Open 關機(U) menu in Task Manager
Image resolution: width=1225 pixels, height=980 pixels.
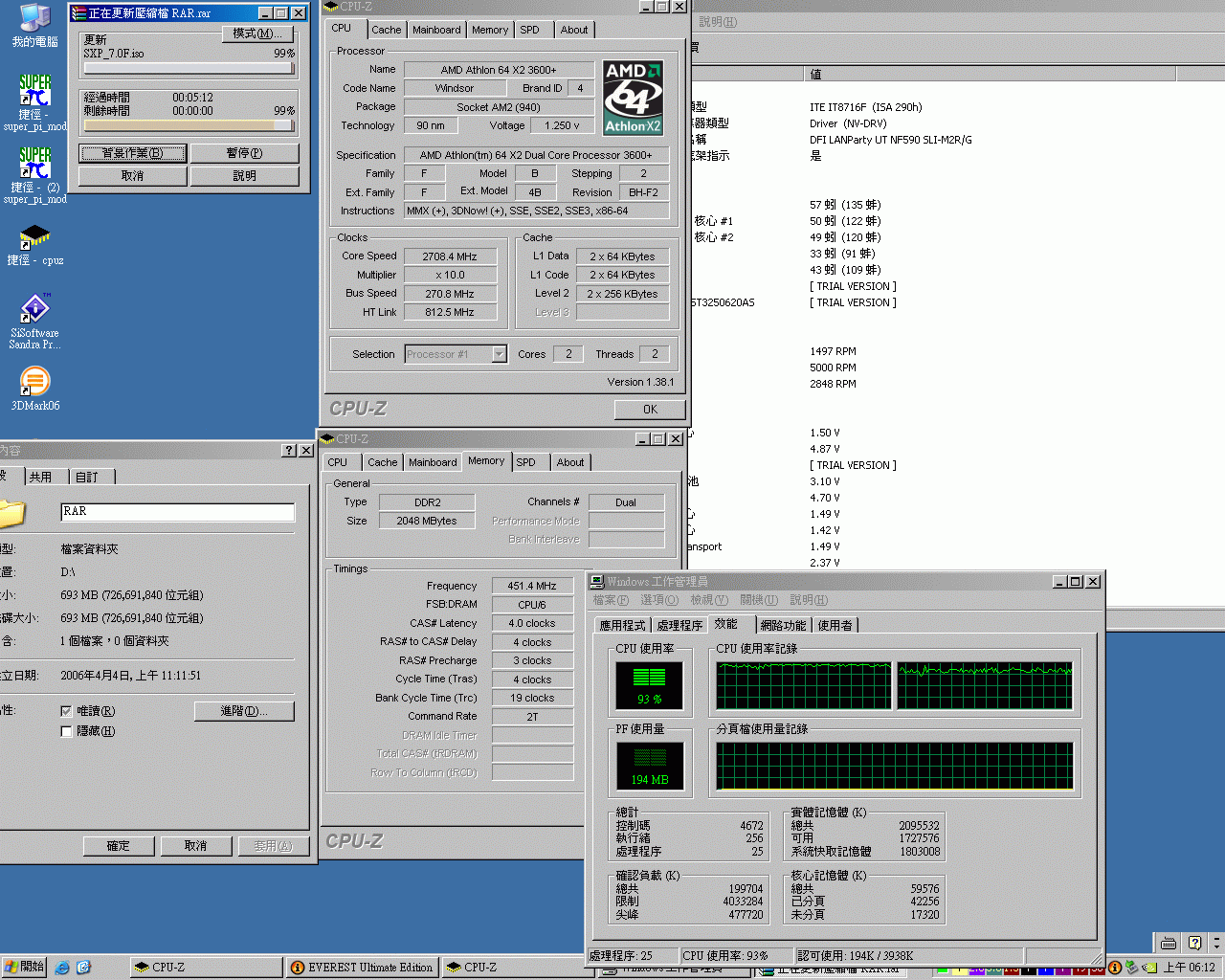(x=759, y=600)
